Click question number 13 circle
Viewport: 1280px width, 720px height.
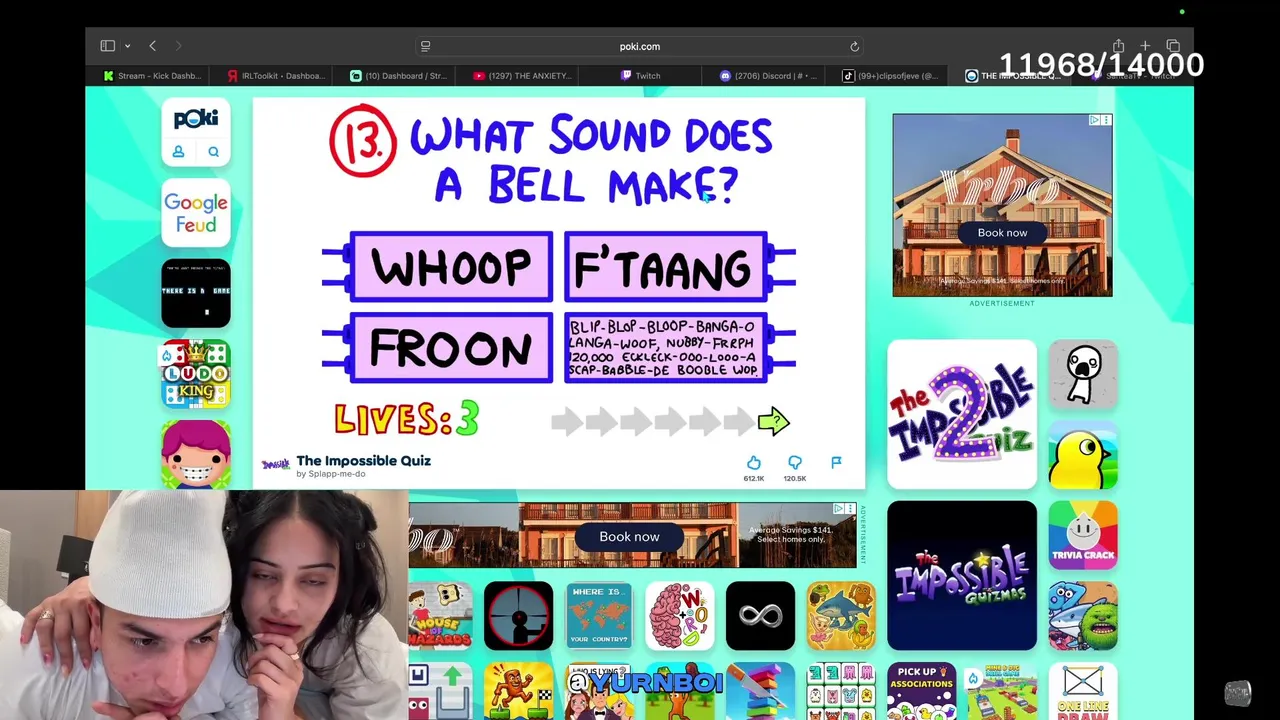pyautogui.click(x=363, y=141)
